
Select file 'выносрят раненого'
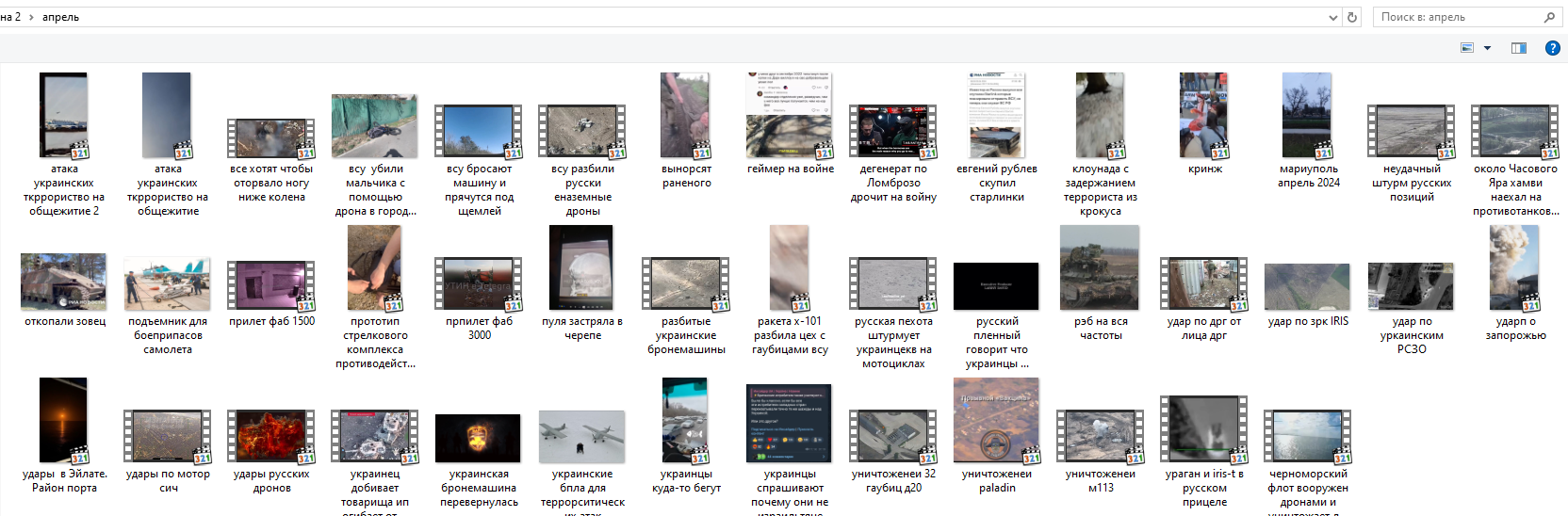[x=686, y=131]
